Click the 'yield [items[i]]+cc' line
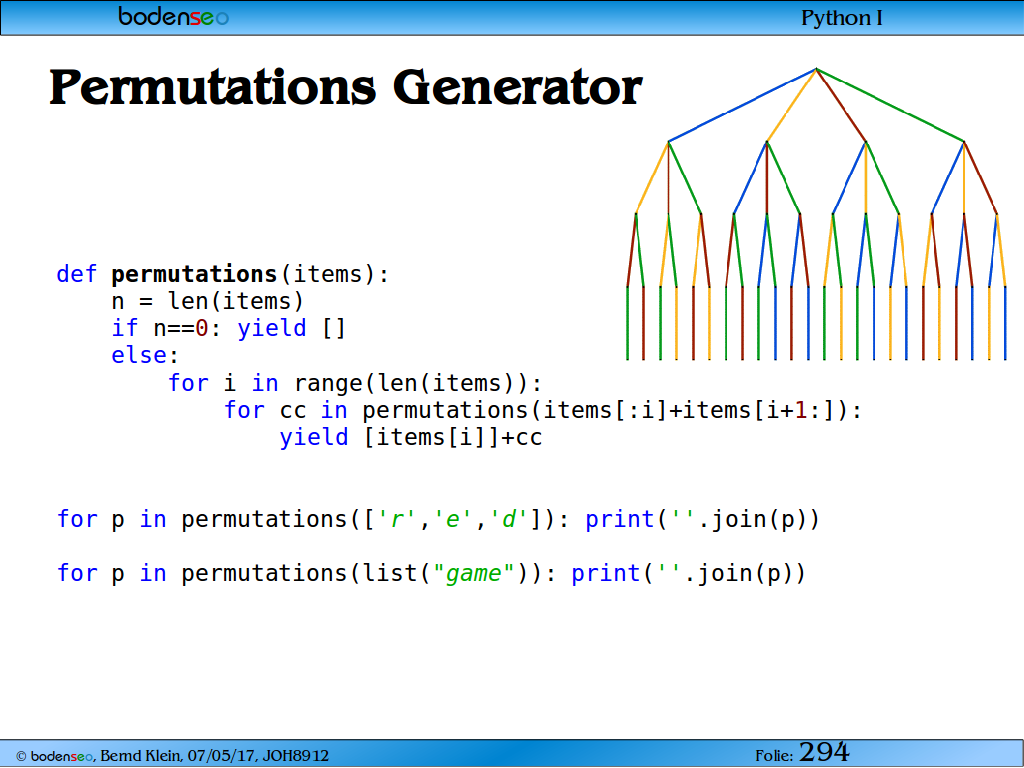The height and width of the screenshot is (768, 1024). (x=411, y=437)
